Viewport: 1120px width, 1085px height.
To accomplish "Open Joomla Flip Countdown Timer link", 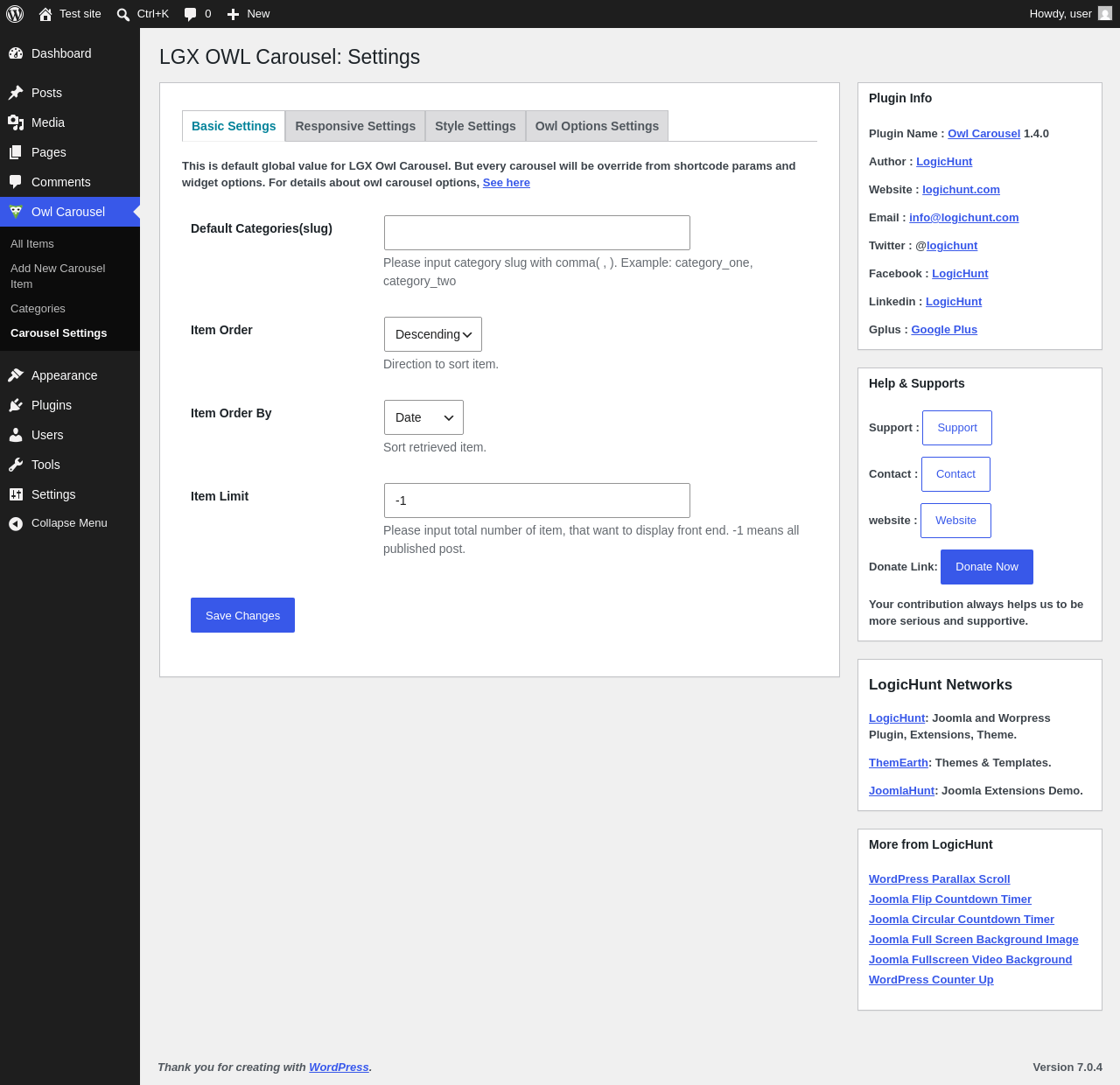I will click(x=950, y=899).
